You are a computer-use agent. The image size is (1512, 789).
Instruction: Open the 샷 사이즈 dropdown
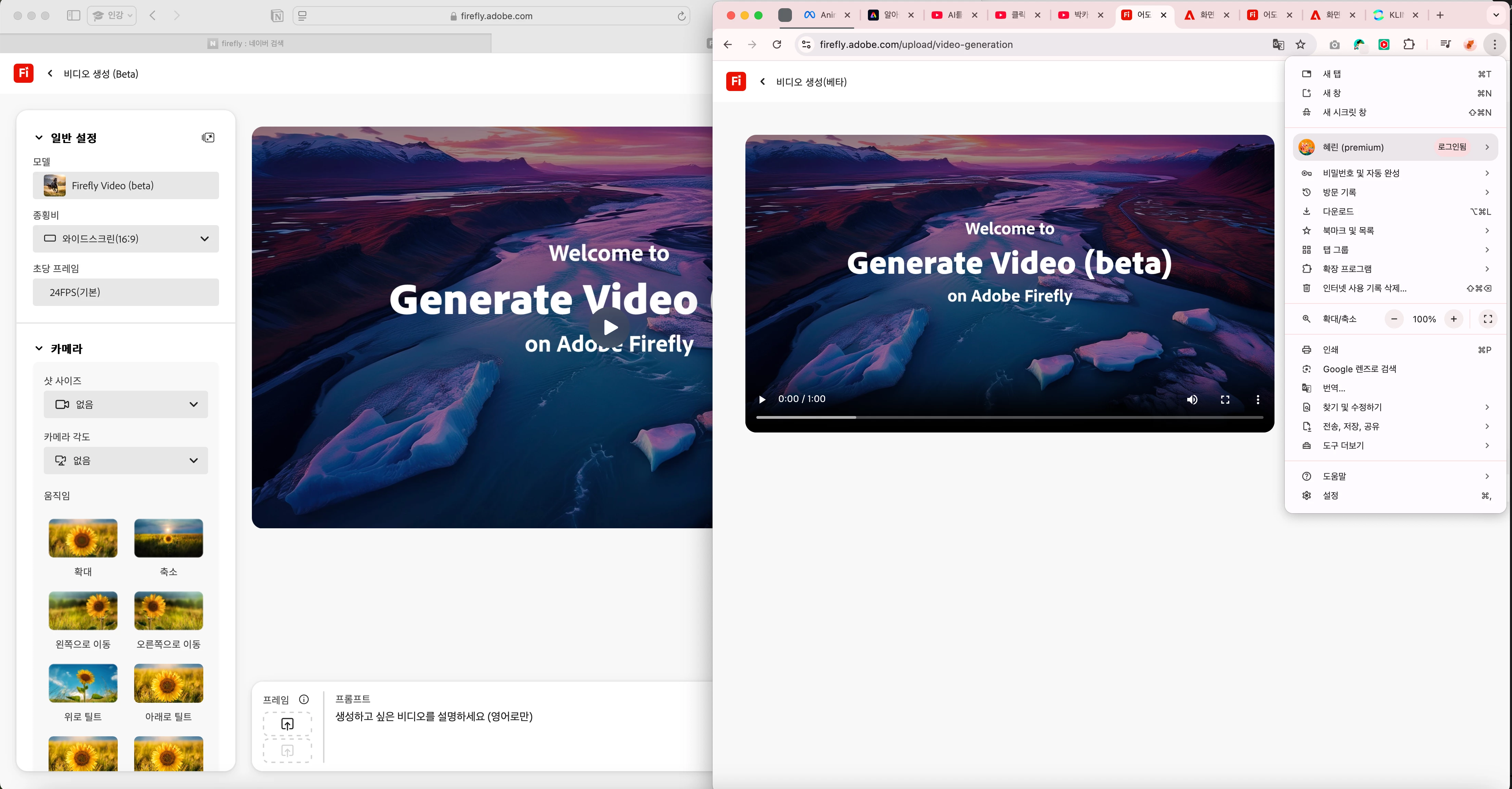[126, 404]
